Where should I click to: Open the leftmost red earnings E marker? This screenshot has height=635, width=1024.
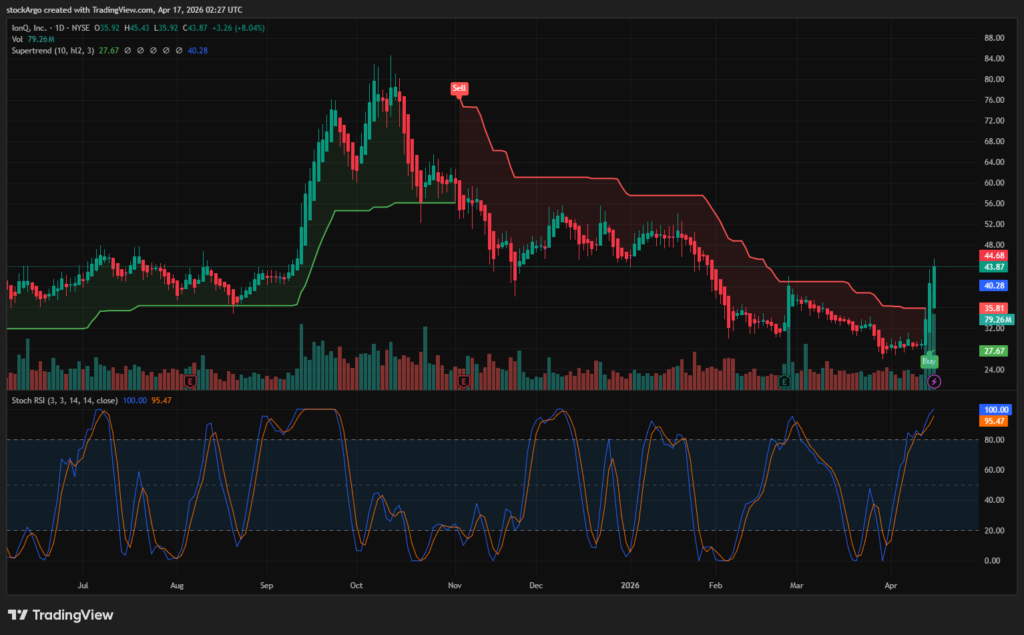click(x=189, y=381)
